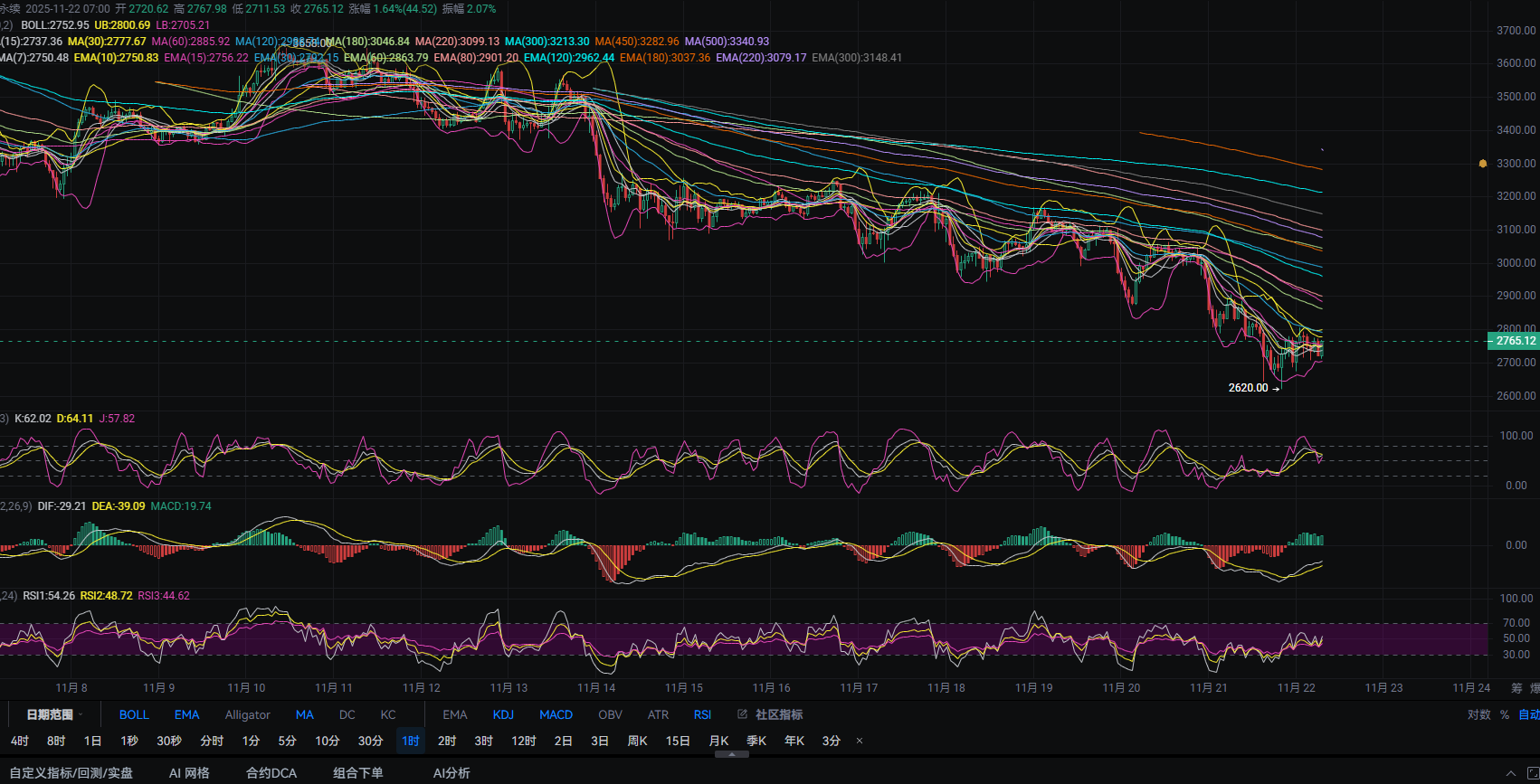1540x784 pixels.
Task: Click the fullscreen icon in bottom corner
Action: 1534,773
